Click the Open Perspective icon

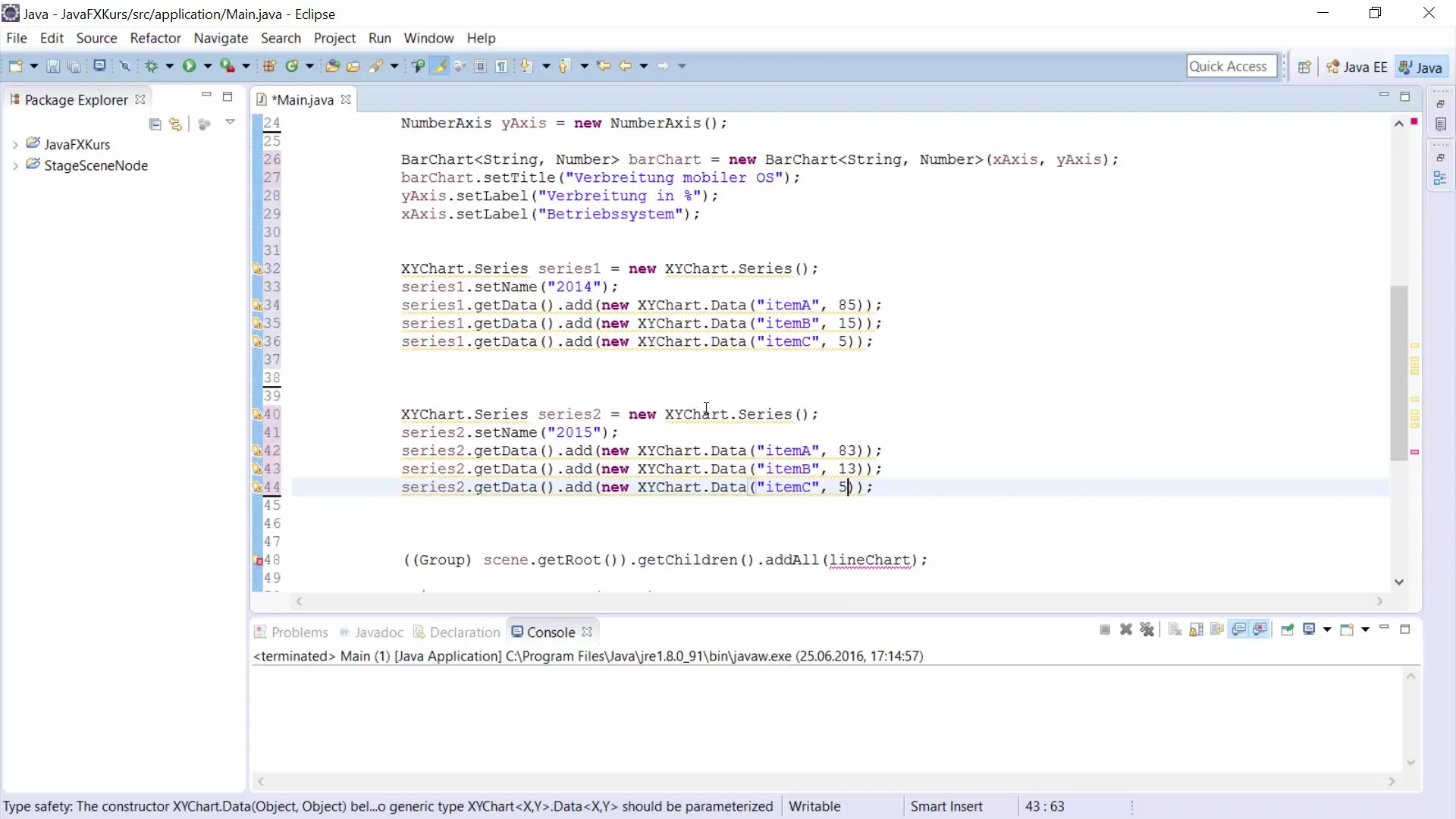click(1304, 67)
